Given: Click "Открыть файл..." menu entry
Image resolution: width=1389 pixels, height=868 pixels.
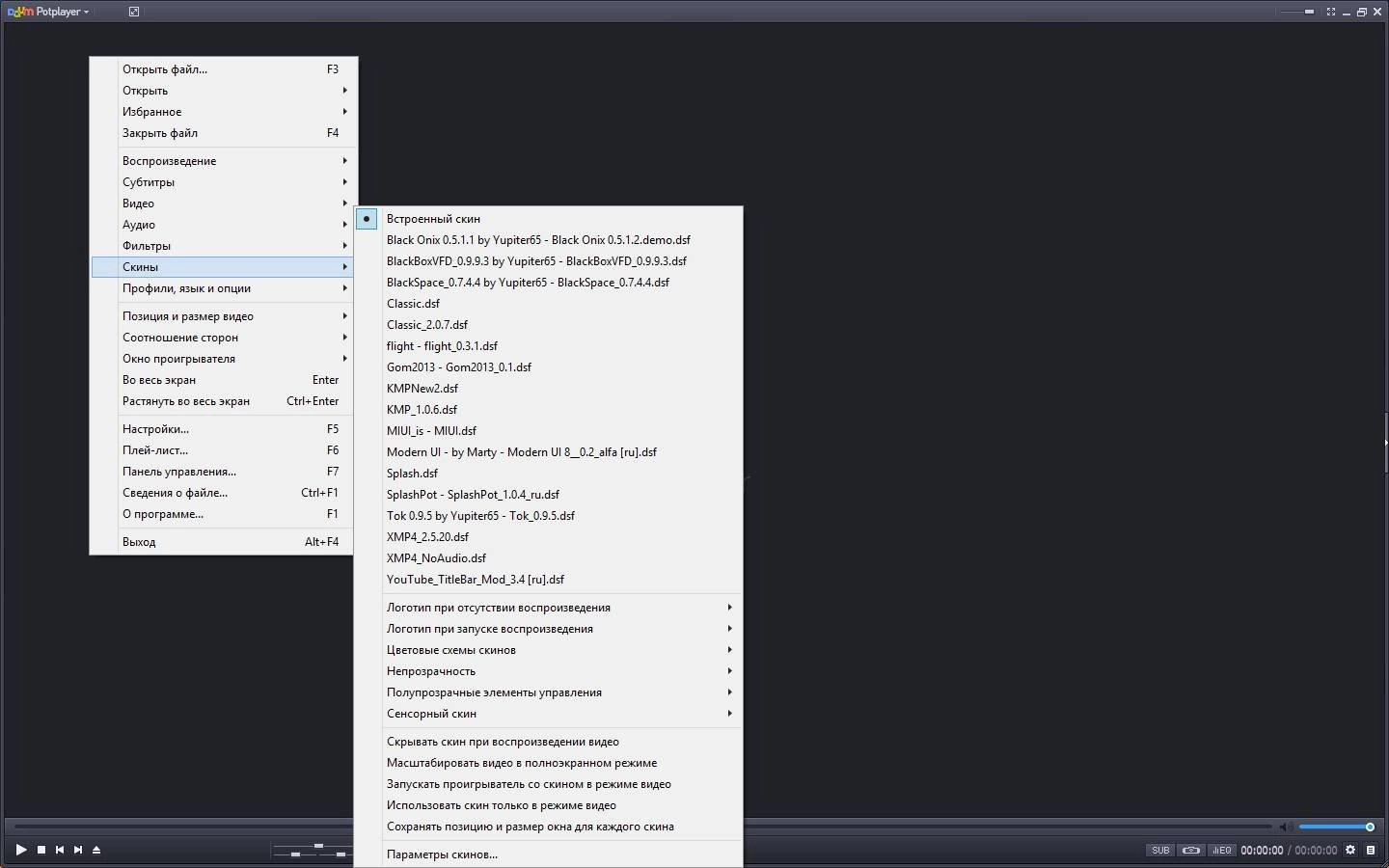Looking at the screenshot, I should pyautogui.click(x=223, y=69).
